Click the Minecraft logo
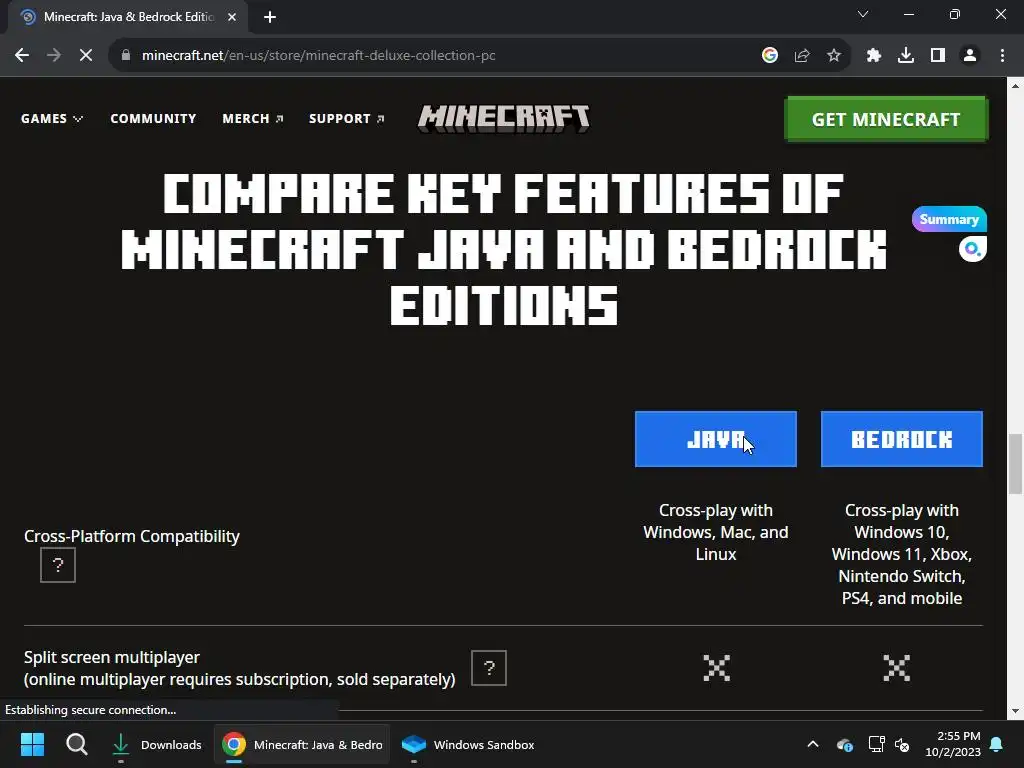The image size is (1024, 768). coord(504,118)
